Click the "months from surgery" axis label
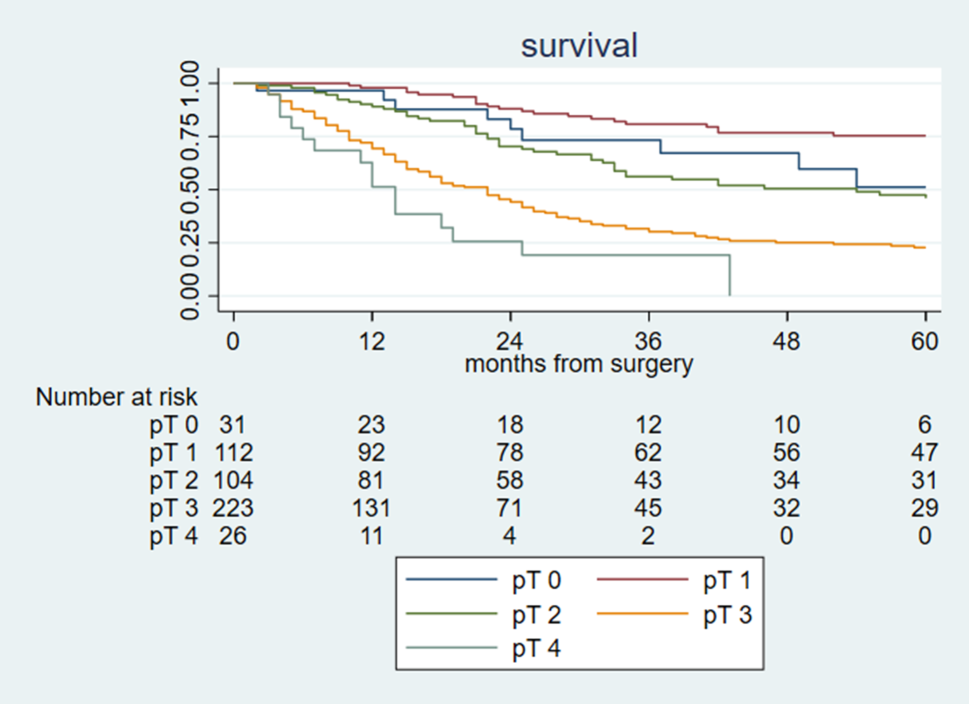Viewport: 969px width, 704px height. pos(578,364)
